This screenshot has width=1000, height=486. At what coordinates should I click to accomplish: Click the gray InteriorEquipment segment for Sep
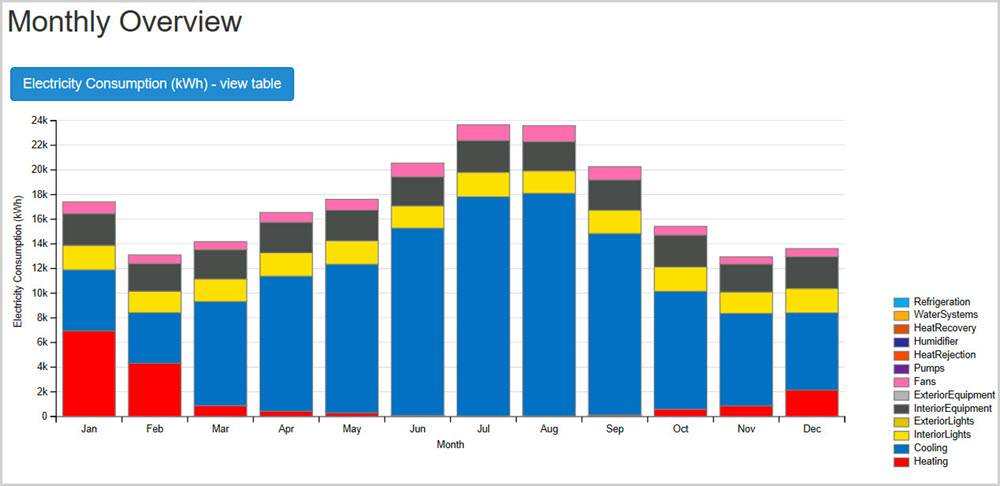click(x=615, y=195)
